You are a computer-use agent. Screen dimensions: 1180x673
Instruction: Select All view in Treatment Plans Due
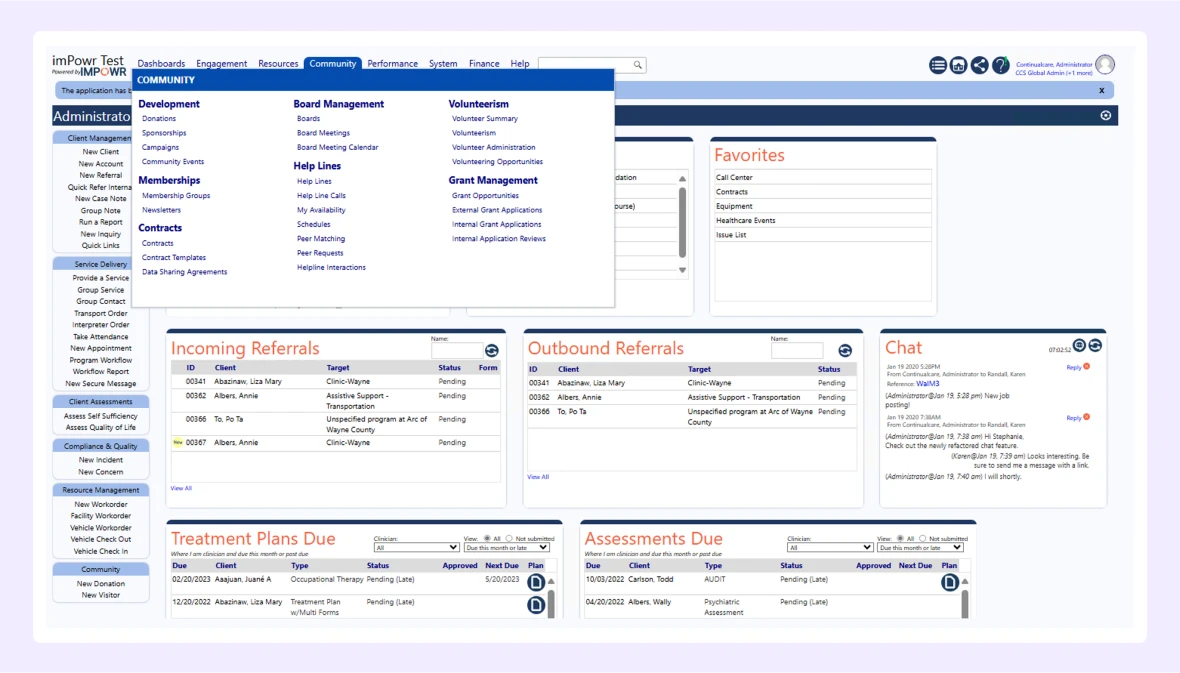488,539
